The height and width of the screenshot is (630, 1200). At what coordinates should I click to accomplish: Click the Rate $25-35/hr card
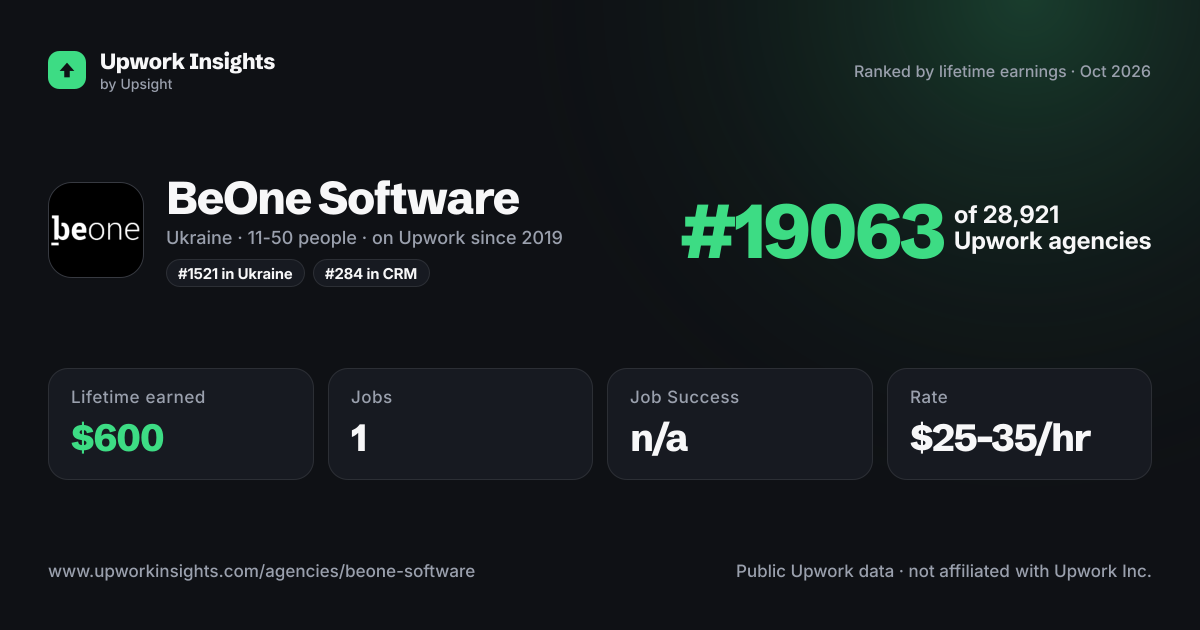[1019, 424]
